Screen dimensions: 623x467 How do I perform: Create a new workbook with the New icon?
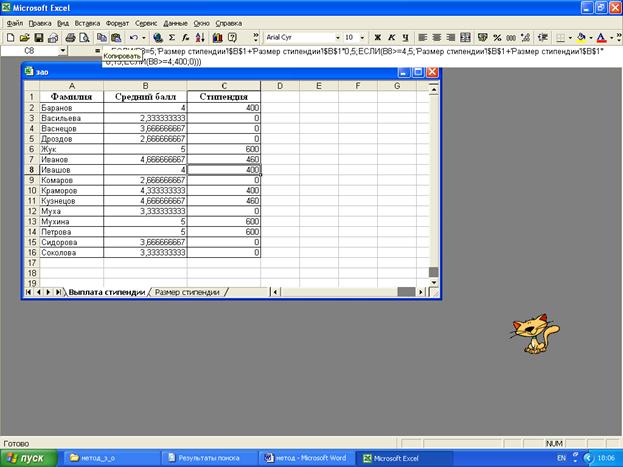pyautogui.click(x=11, y=38)
